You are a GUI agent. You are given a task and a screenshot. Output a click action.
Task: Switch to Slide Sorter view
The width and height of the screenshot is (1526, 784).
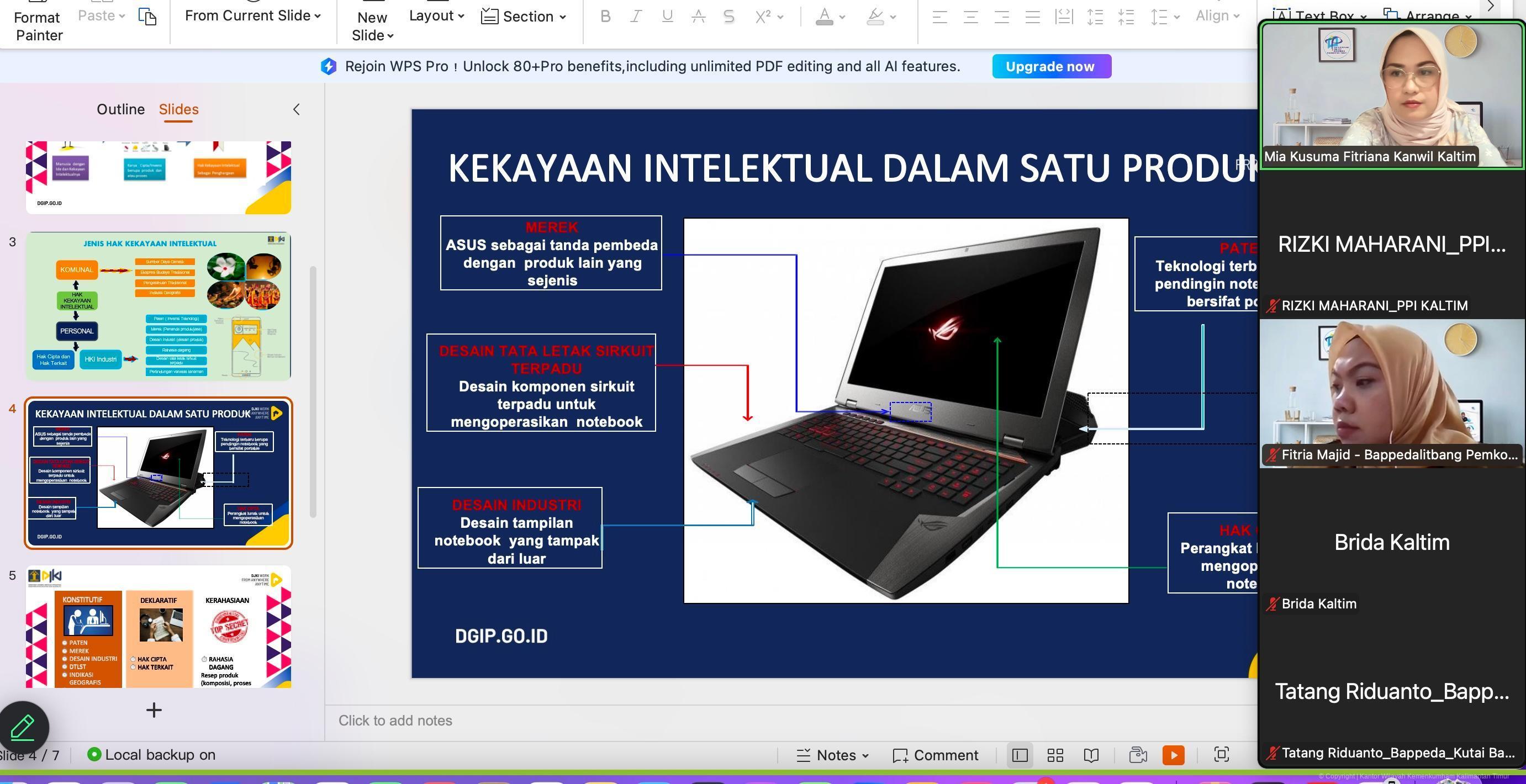1055,755
